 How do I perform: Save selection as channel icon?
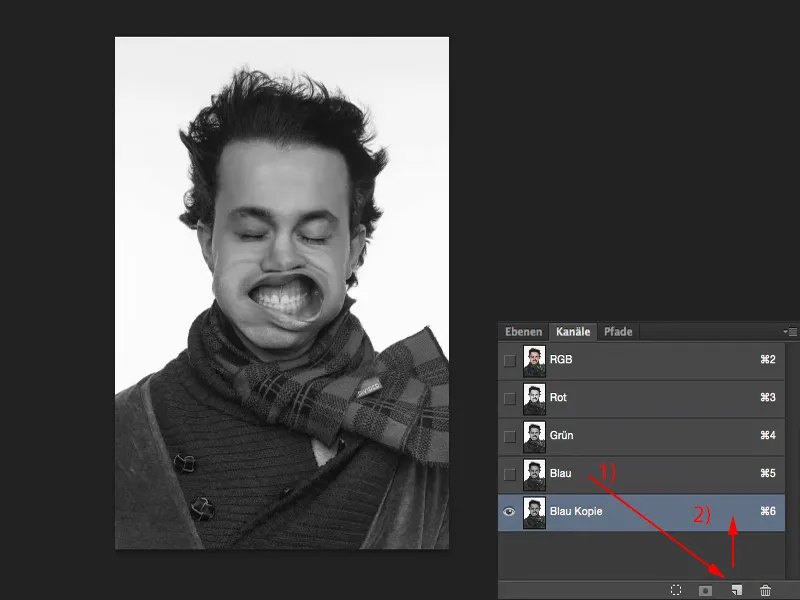coord(706,590)
